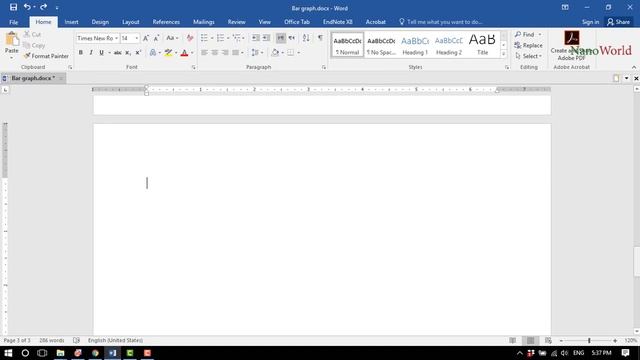Open the font name dropdown
The image size is (640, 360).
(x=116, y=38)
